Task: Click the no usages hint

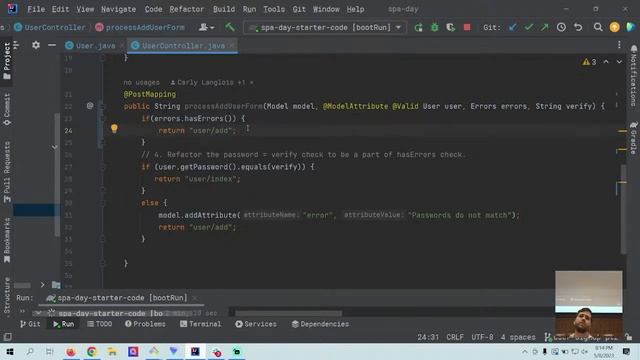Action: [x=141, y=82]
